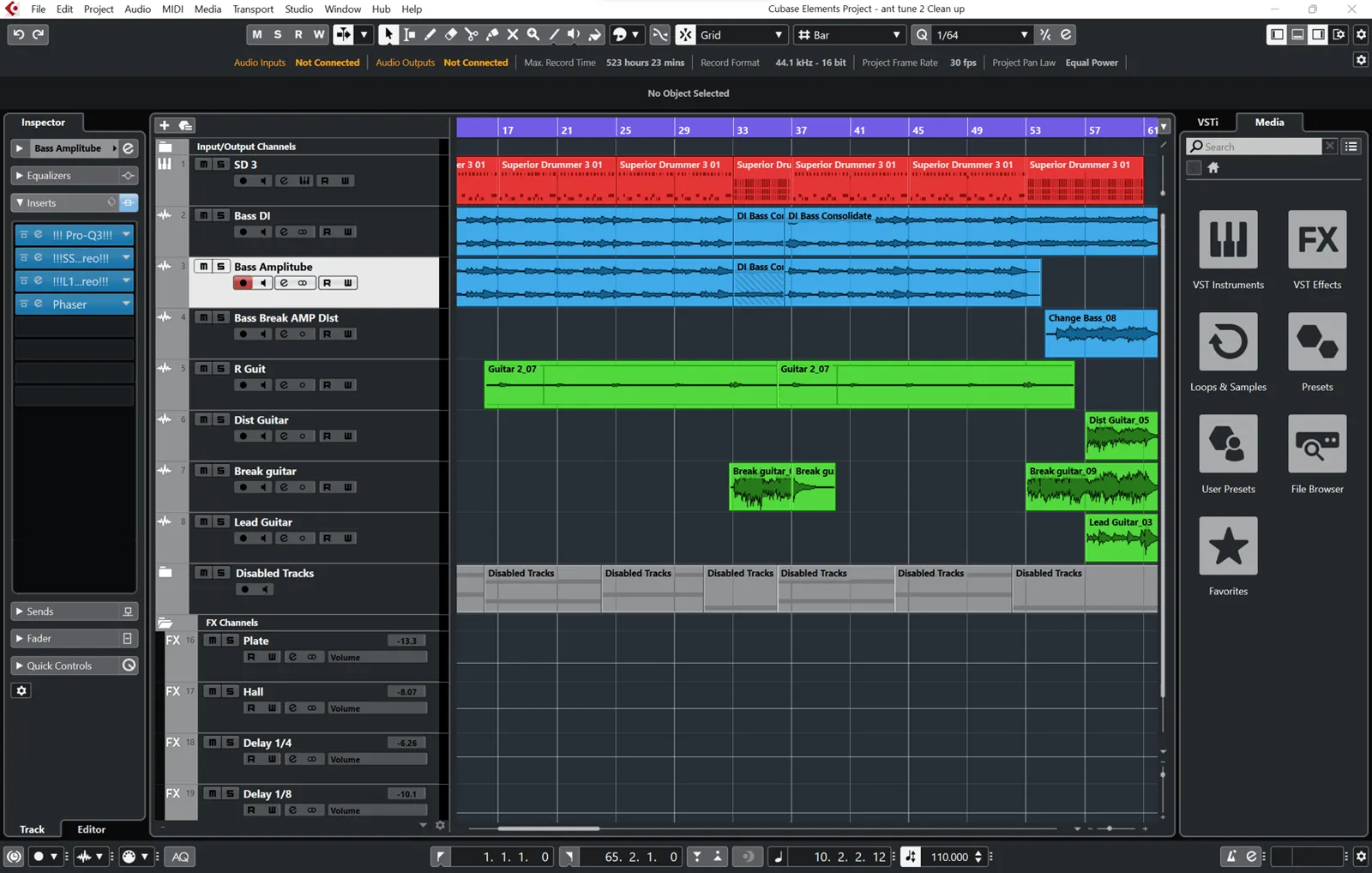Click the Media panel Home button
Viewport: 1372px width, 873px height.
tap(1213, 168)
